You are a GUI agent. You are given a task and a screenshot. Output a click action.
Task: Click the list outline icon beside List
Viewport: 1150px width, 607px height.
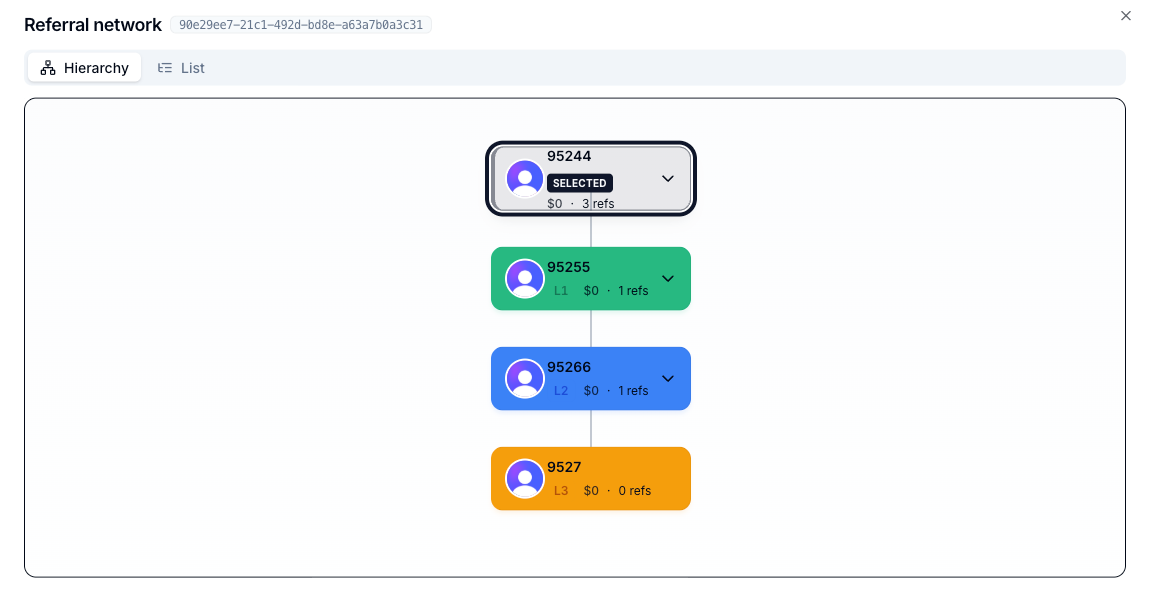[x=164, y=67]
